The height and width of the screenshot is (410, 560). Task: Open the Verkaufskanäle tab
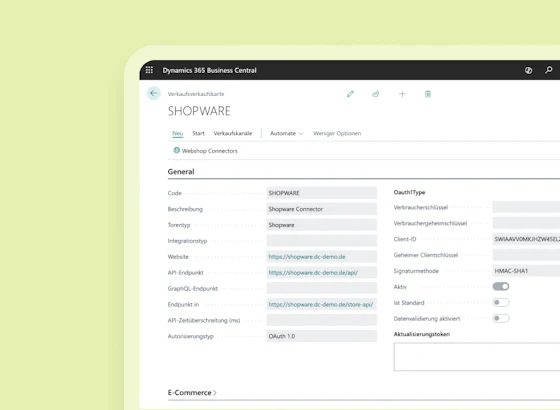(x=233, y=133)
